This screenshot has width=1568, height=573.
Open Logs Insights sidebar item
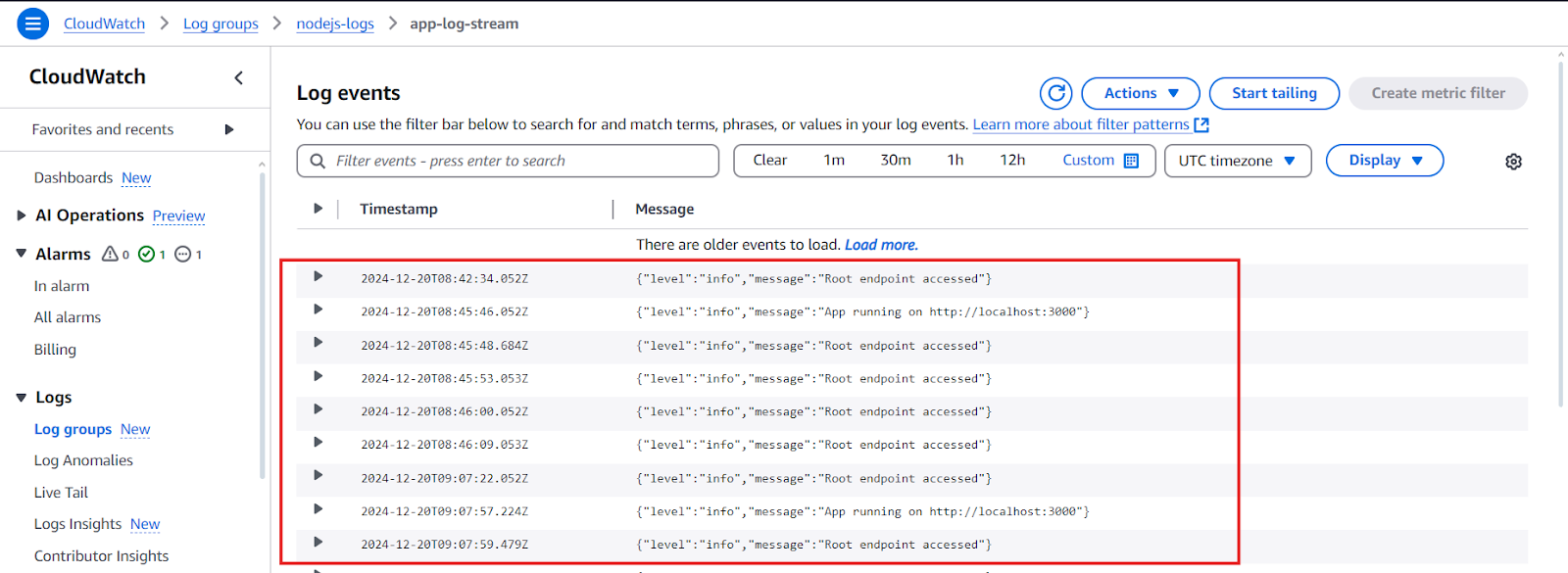point(77,524)
